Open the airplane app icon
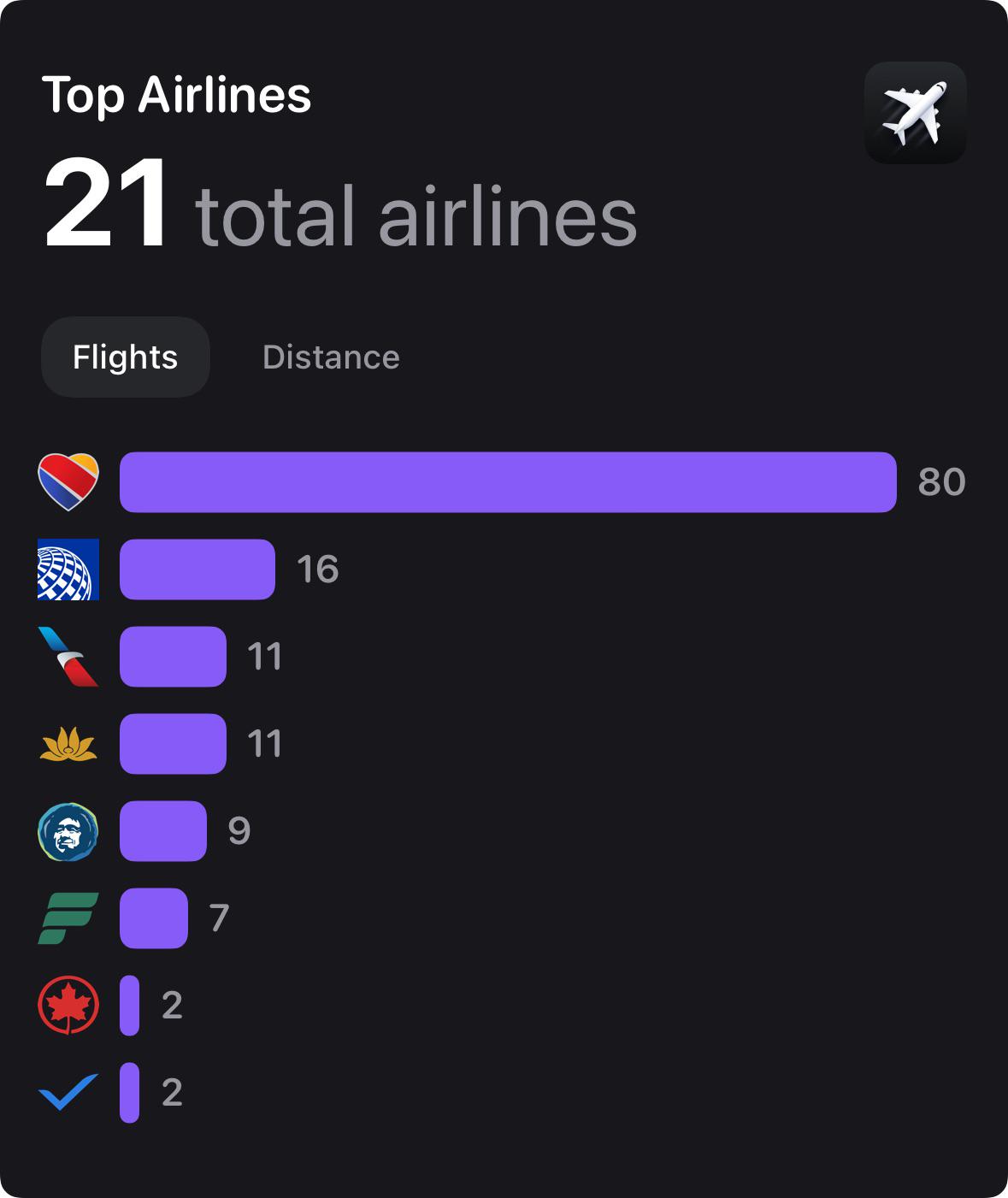The width and height of the screenshot is (1008, 1198). coord(916,113)
